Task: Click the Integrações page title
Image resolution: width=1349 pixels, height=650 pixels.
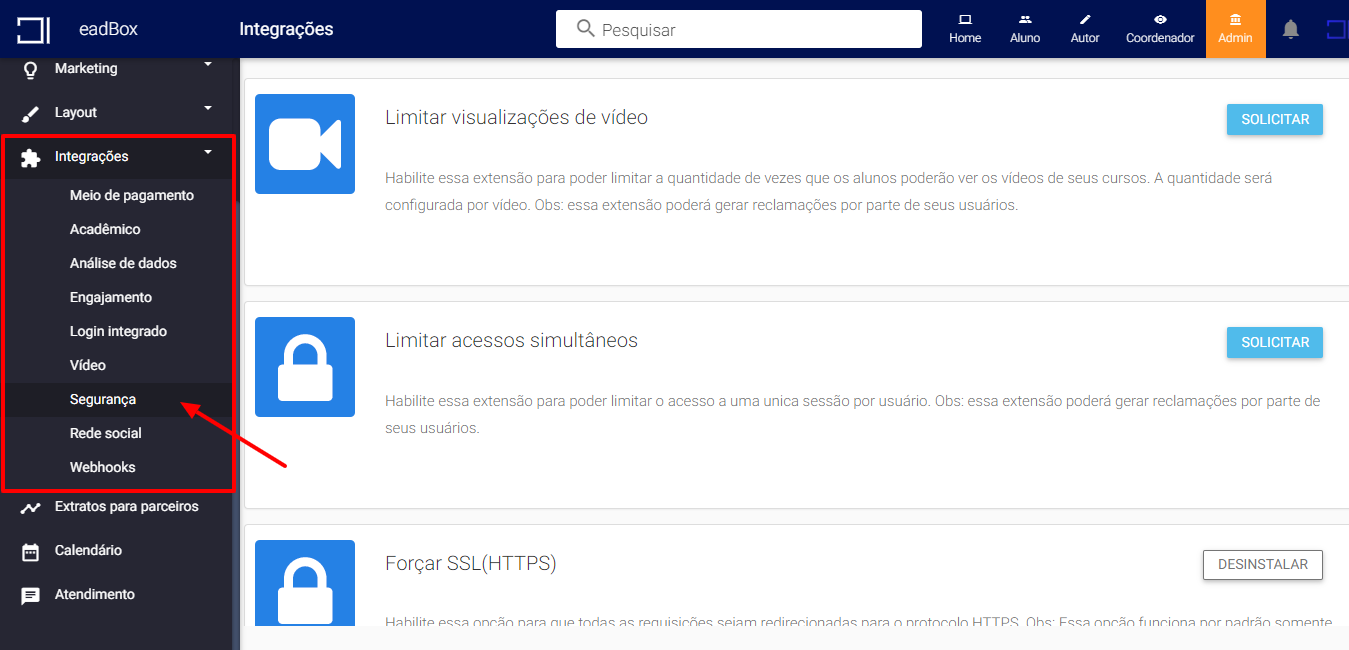Action: 286,29
